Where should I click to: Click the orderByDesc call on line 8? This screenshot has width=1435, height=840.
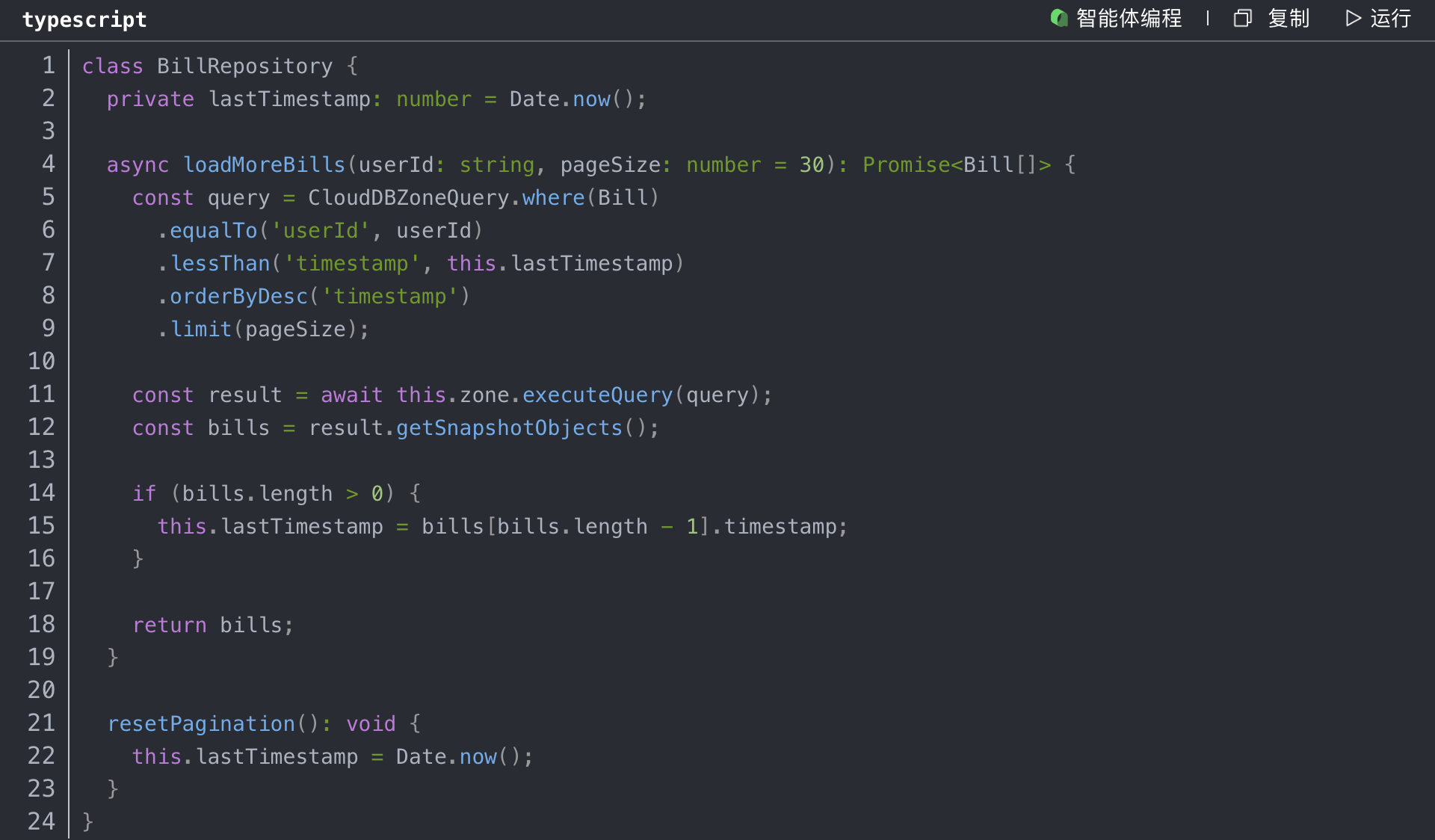click(x=238, y=296)
